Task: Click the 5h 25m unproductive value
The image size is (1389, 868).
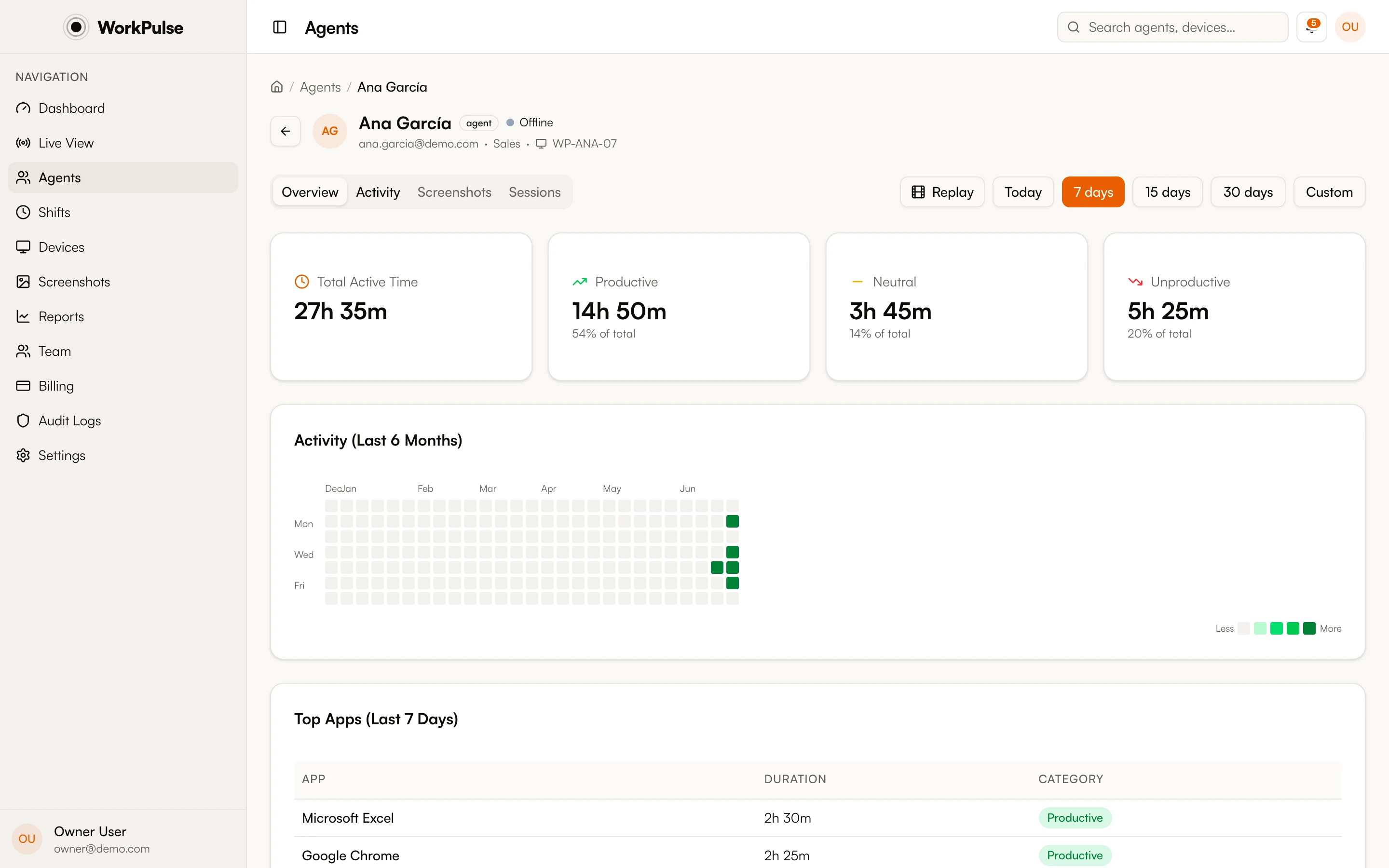Action: point(1168,311)
